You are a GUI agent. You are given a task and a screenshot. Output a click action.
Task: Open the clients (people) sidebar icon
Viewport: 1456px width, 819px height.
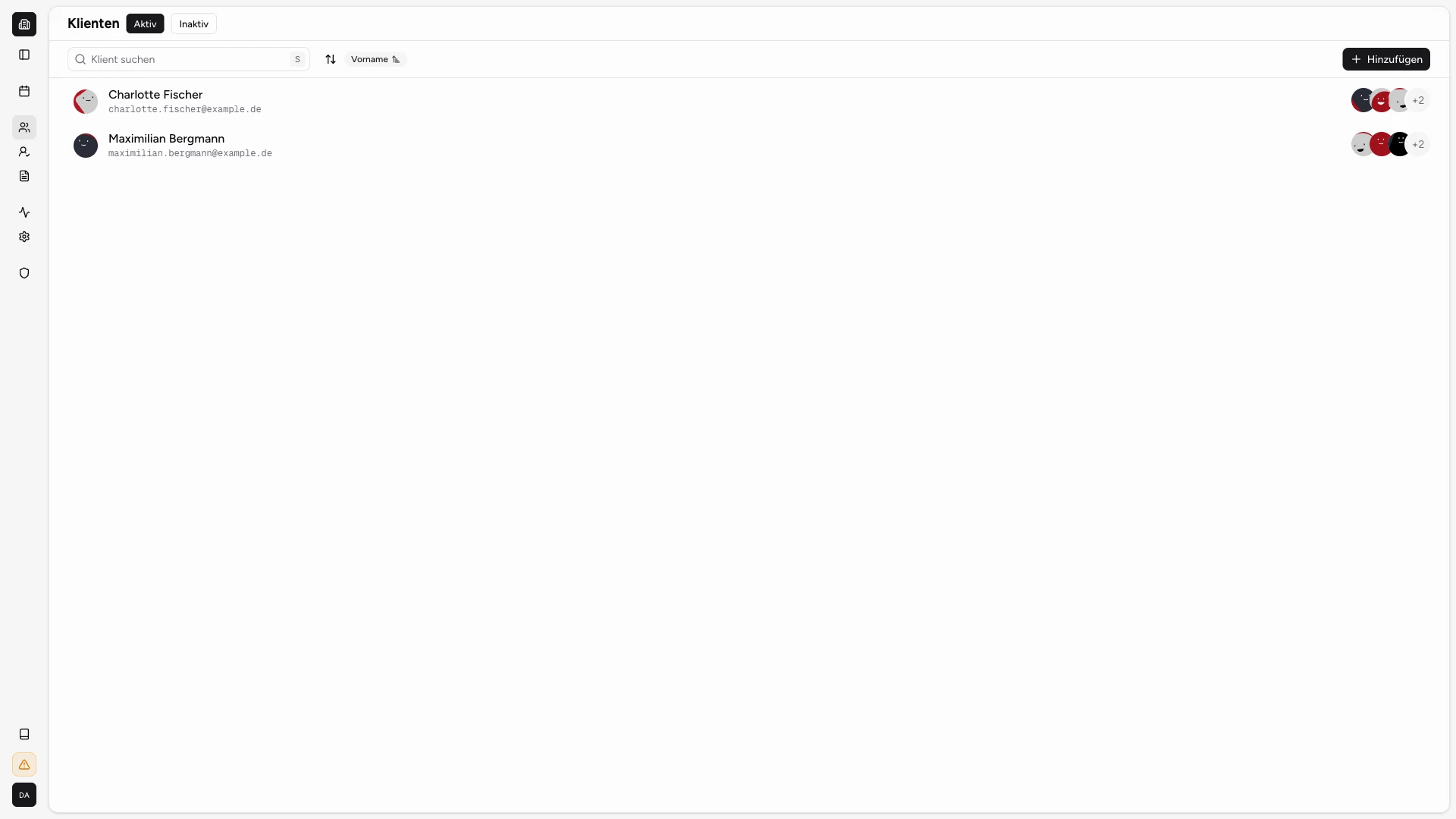[24, 127]
